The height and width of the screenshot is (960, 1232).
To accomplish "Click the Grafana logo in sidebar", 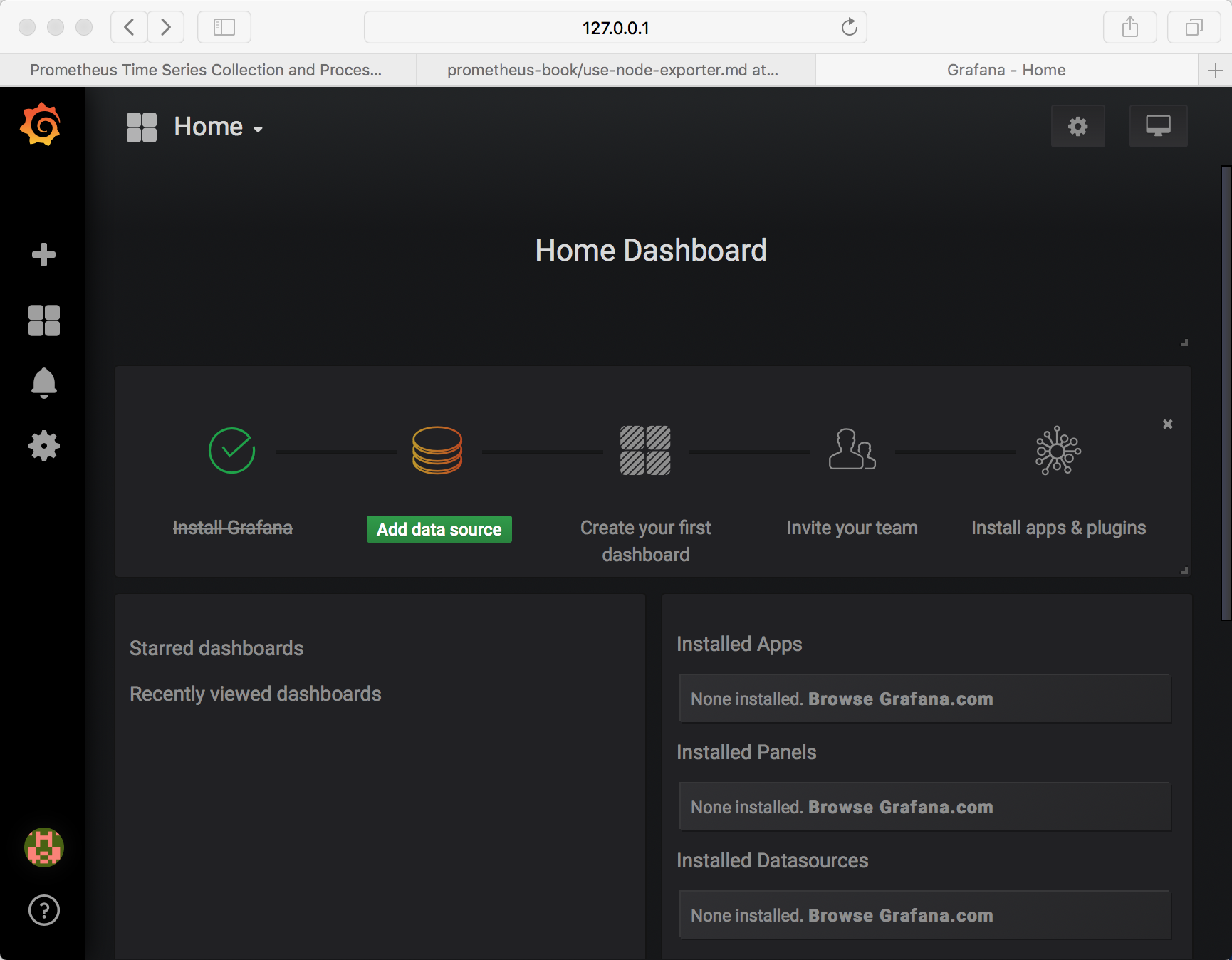I will (41, 125).
